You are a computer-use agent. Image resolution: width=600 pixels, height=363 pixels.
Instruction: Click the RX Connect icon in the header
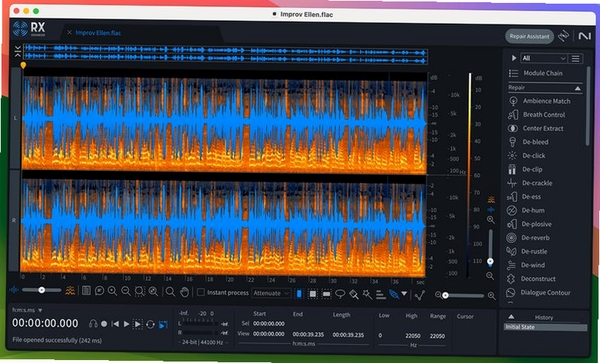point(564,36)
